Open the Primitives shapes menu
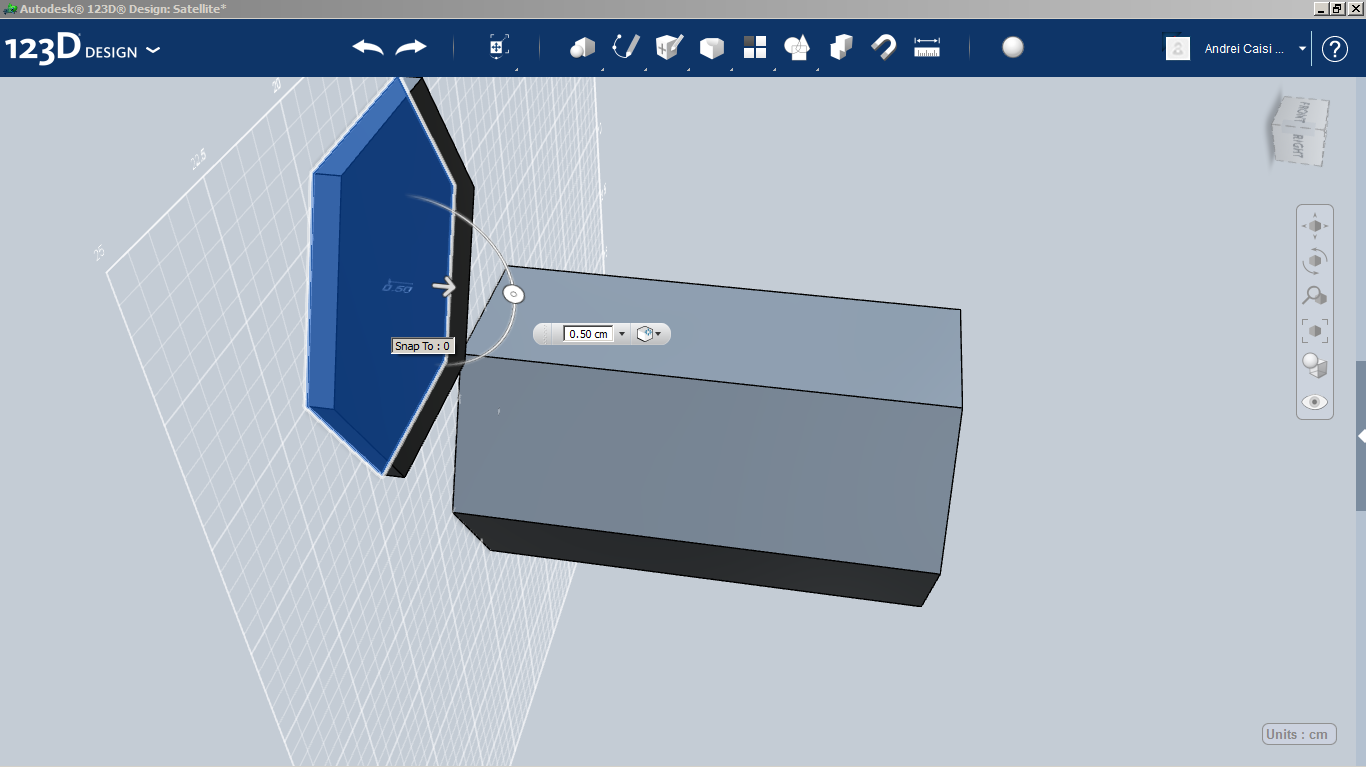 (x=583, y=47)
